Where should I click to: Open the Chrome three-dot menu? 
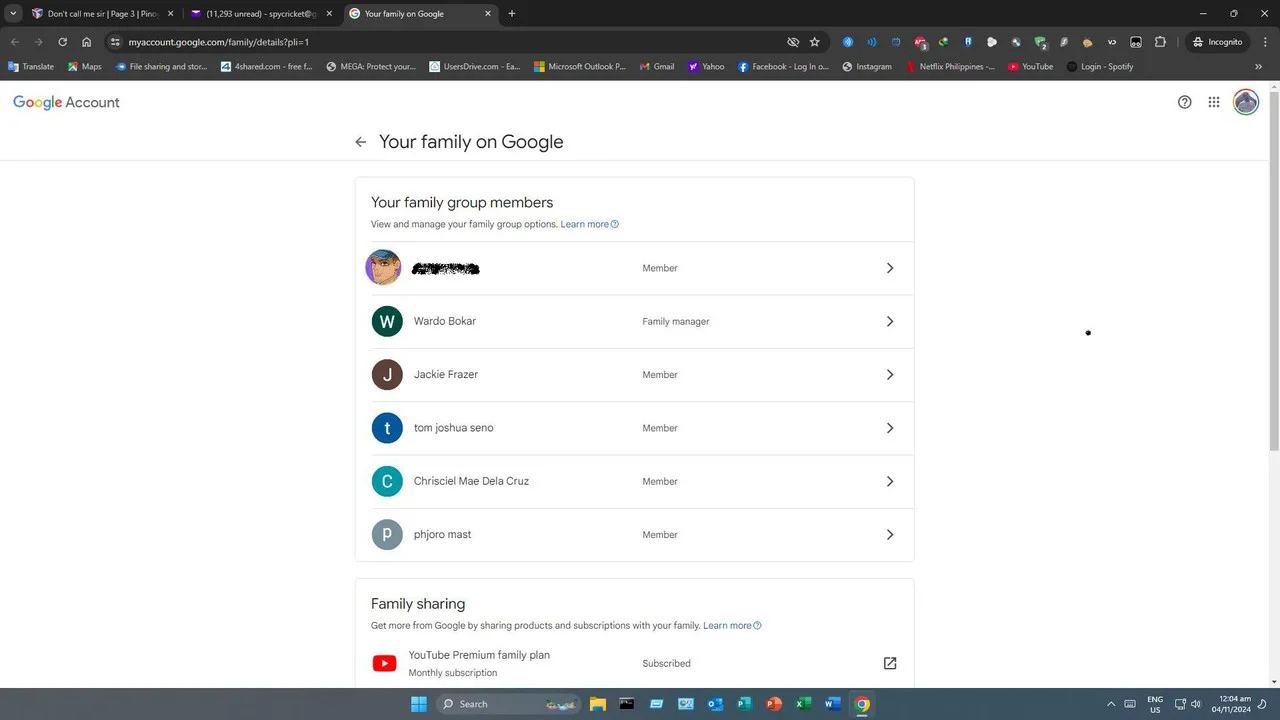(x=1264, y=42)
